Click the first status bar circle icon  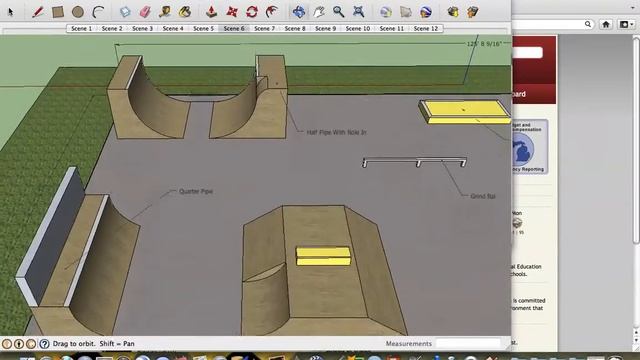[7, 344]
